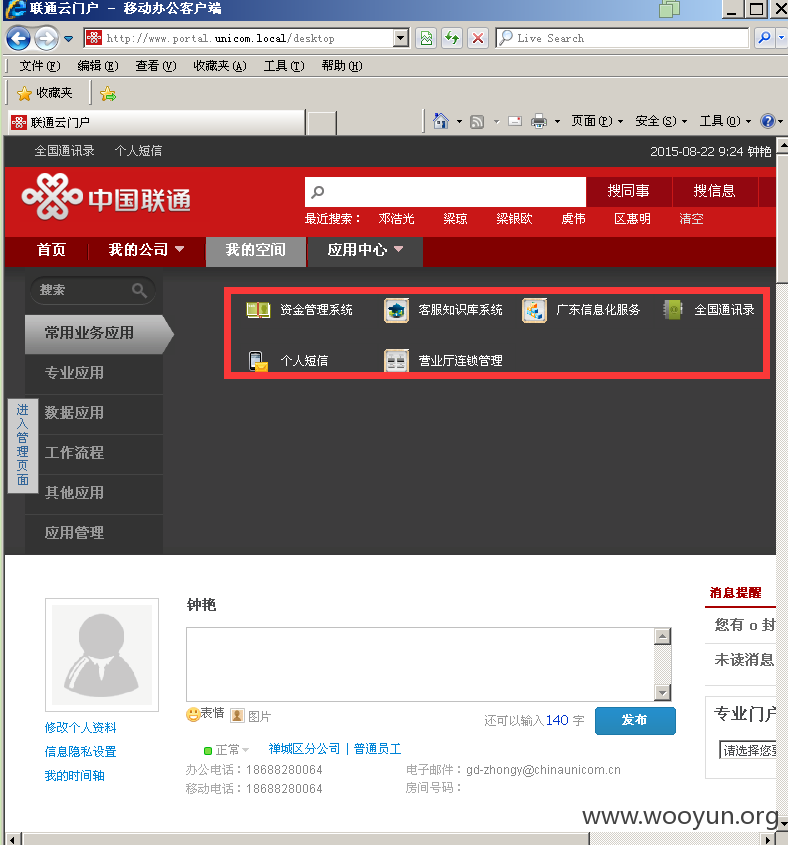This screenshot has width=788, height=845.
Task: Open the 正常 status dropdown
Action: point(227,750)
